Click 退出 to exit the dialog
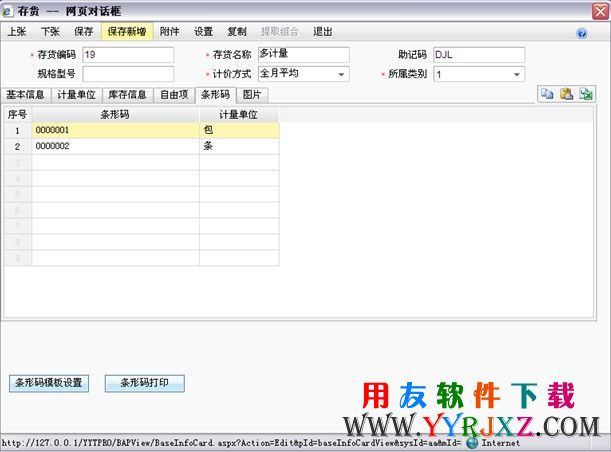 323,32
